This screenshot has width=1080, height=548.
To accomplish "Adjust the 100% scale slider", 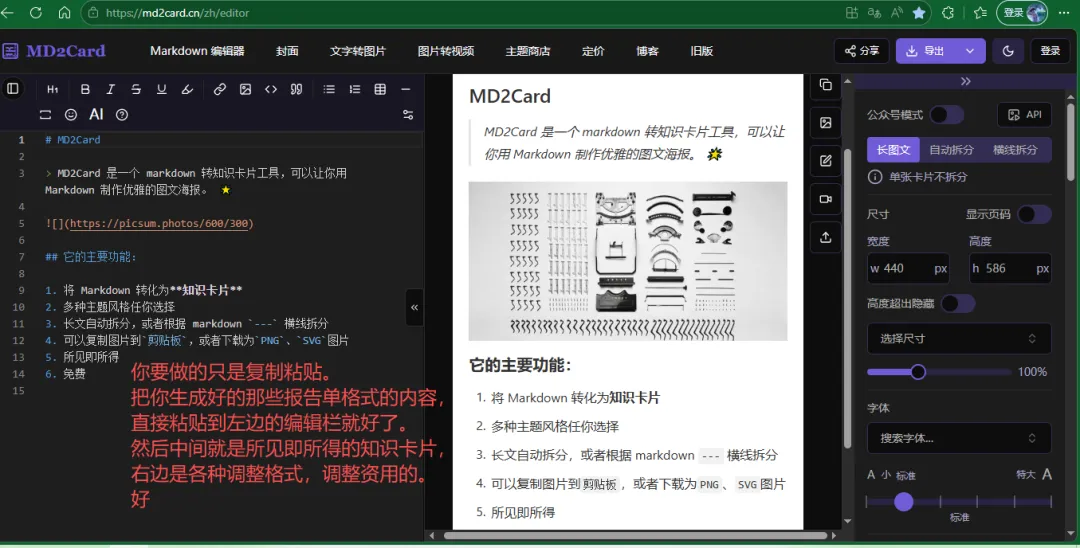I will point(917,372).
